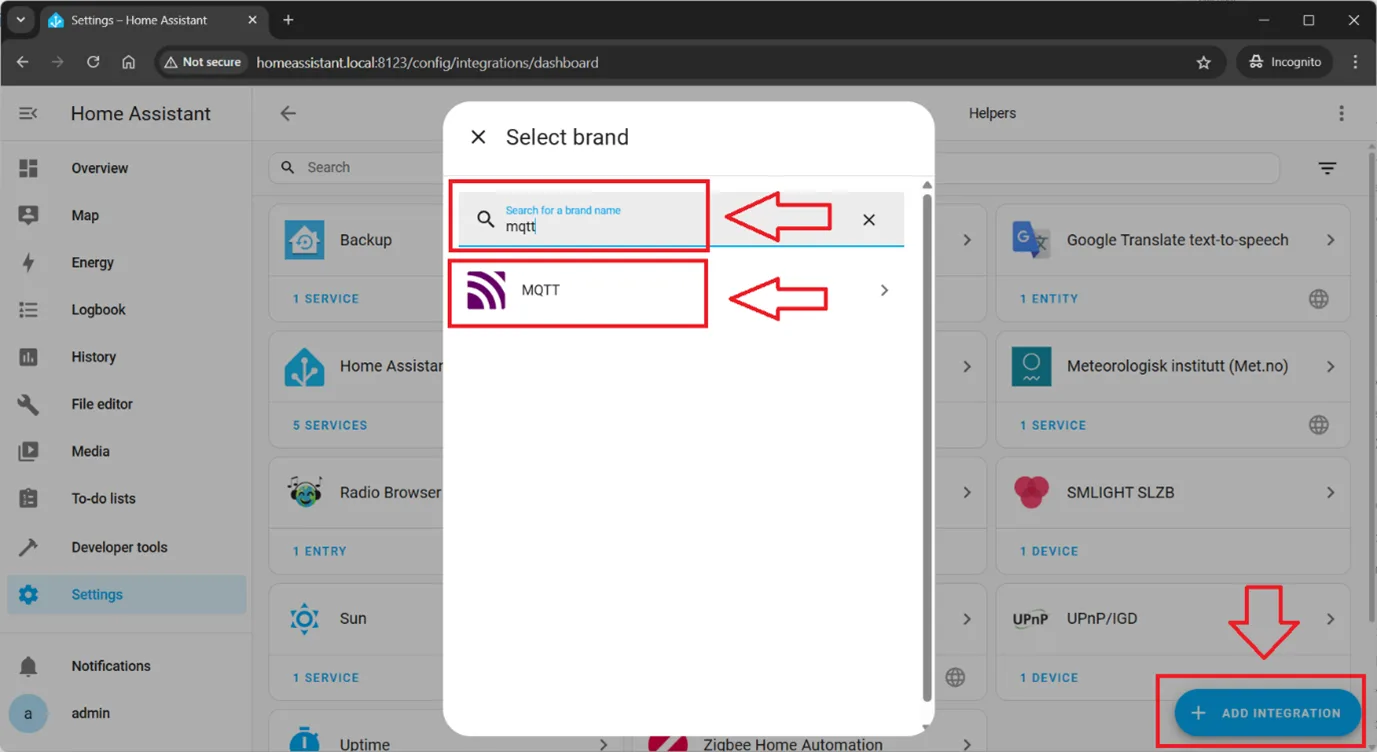The height and width of the screenshot is (752, 1377).
Task: Expand Google Translate text-to-speech chevron
Action: click(x=1330, y=240)
